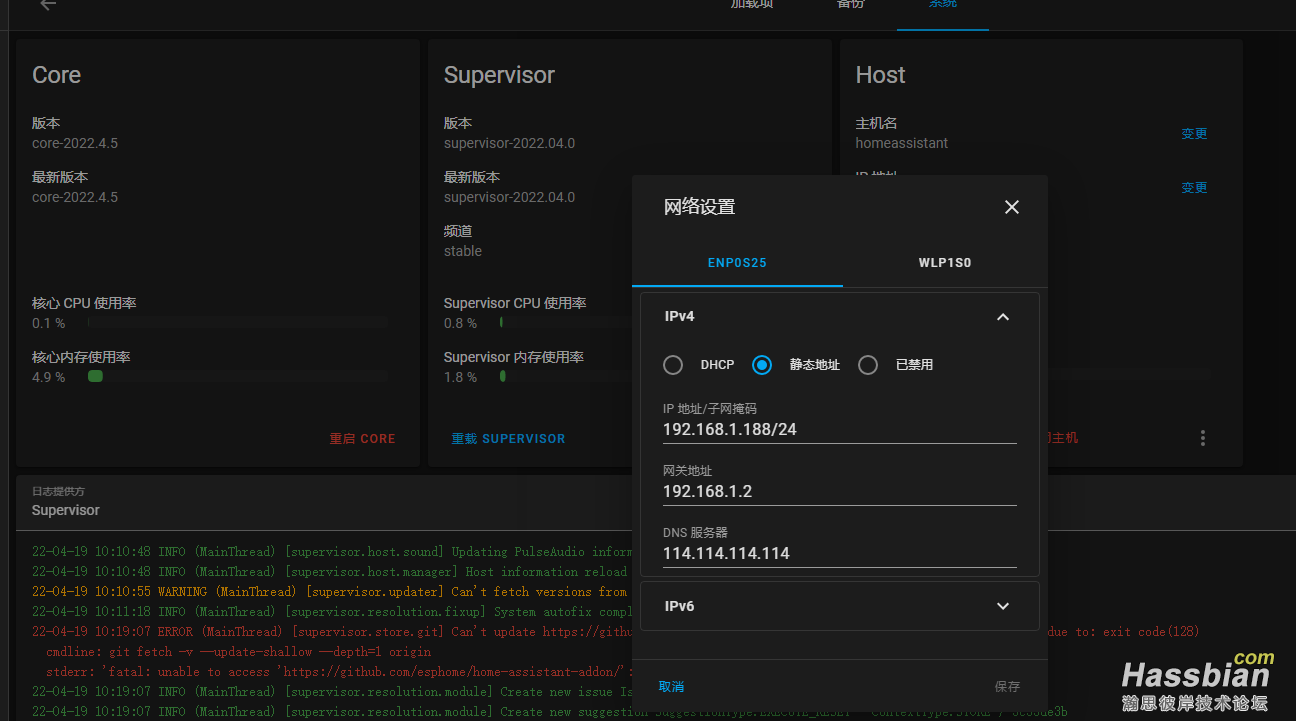
Task: Click the 网络设置 dialog title
Action: point(699,207)
